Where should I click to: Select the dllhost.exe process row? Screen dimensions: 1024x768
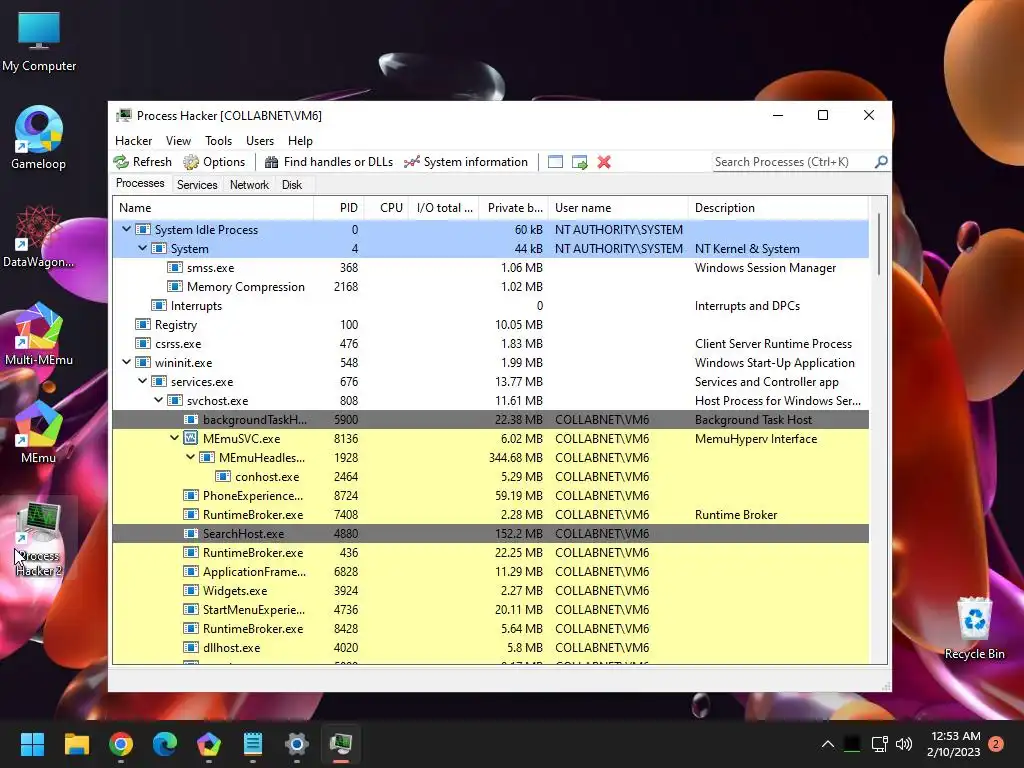(x=490, y=647)
